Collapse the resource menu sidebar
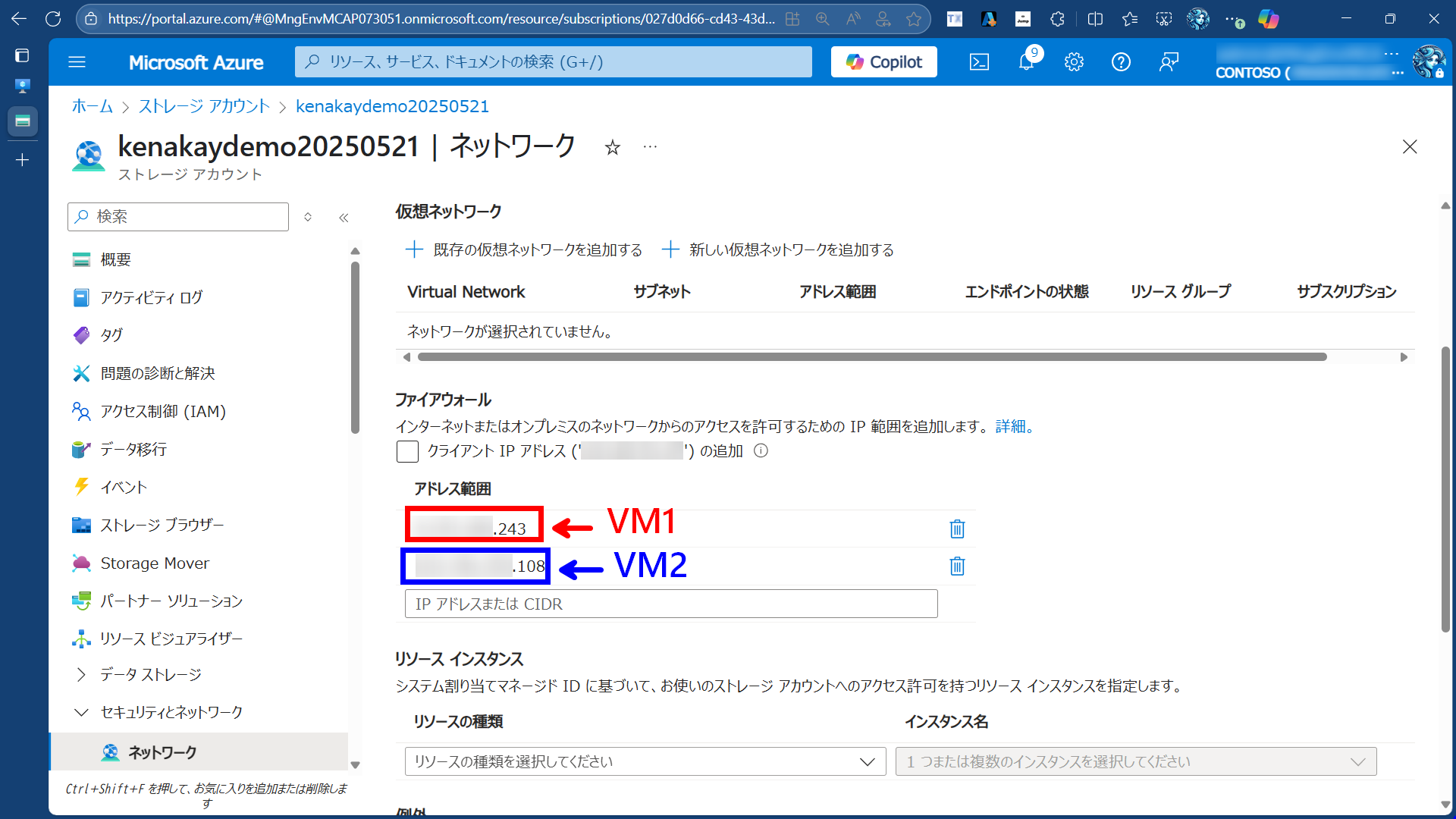1456x819 pixels. point(344,218)
